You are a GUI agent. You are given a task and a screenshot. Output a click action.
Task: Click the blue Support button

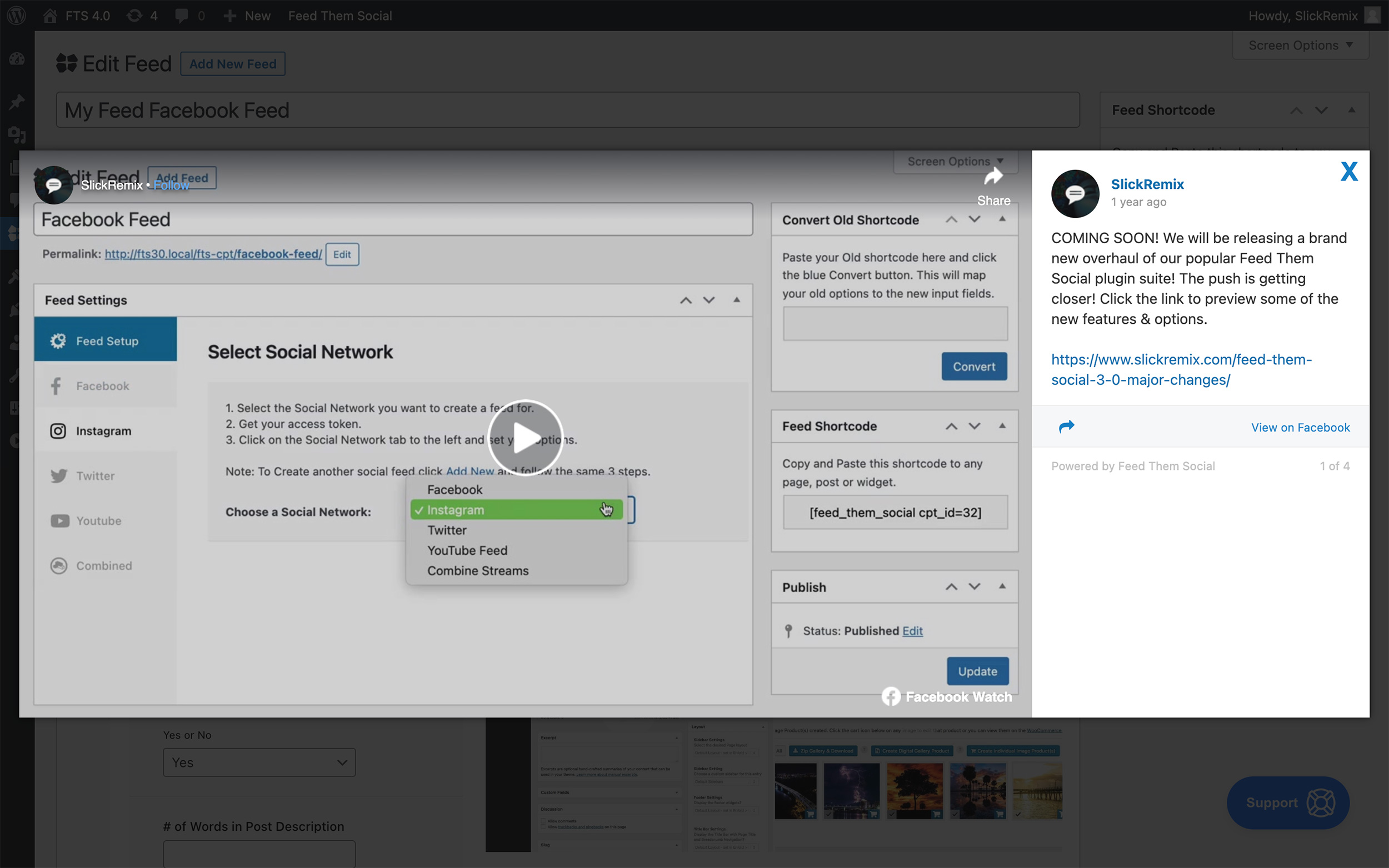tap(1288, 802)
